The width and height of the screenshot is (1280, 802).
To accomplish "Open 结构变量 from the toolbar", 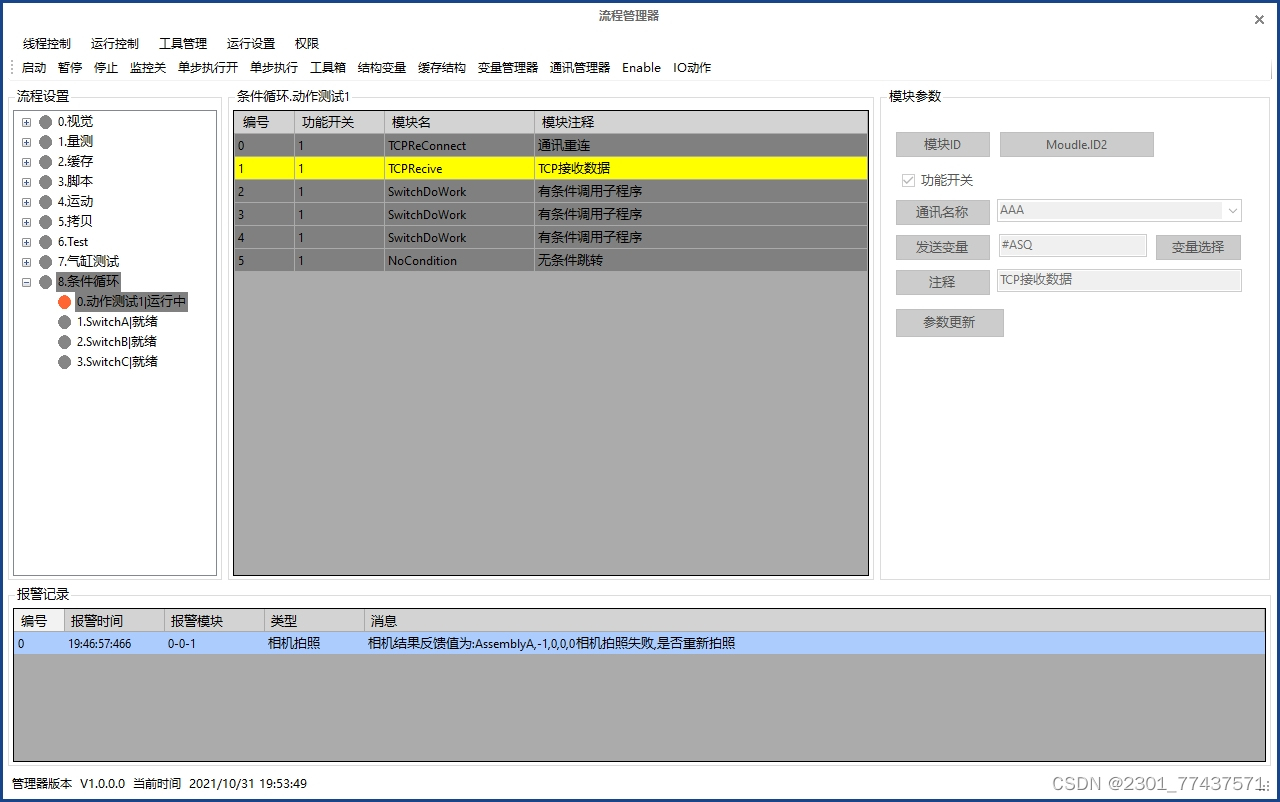I will [382, 68].
